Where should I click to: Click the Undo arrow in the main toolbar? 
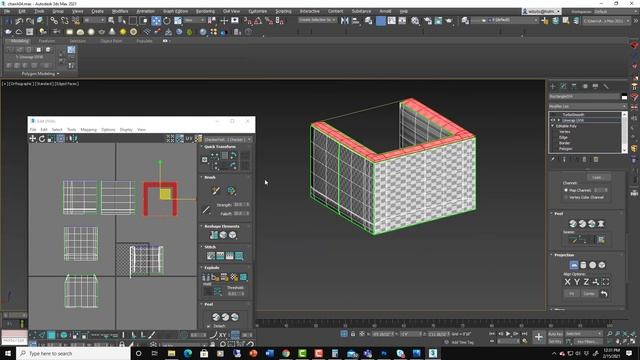click(x=19, y=20)
